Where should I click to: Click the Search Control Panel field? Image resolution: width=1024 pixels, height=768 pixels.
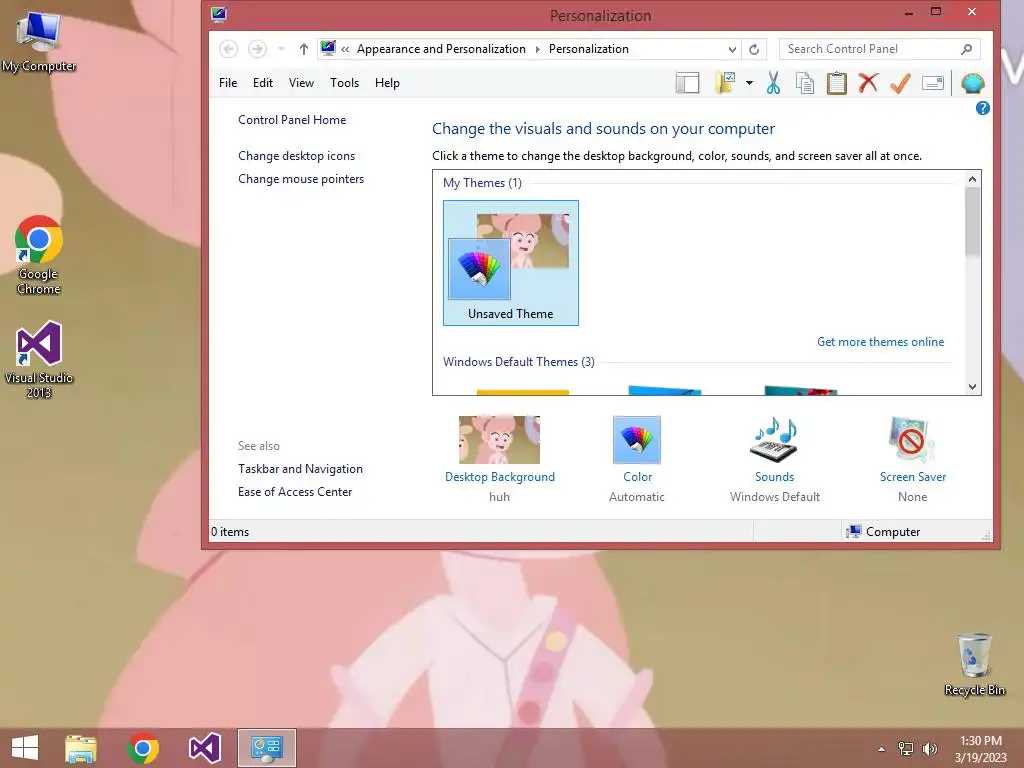tap(879, 49)
